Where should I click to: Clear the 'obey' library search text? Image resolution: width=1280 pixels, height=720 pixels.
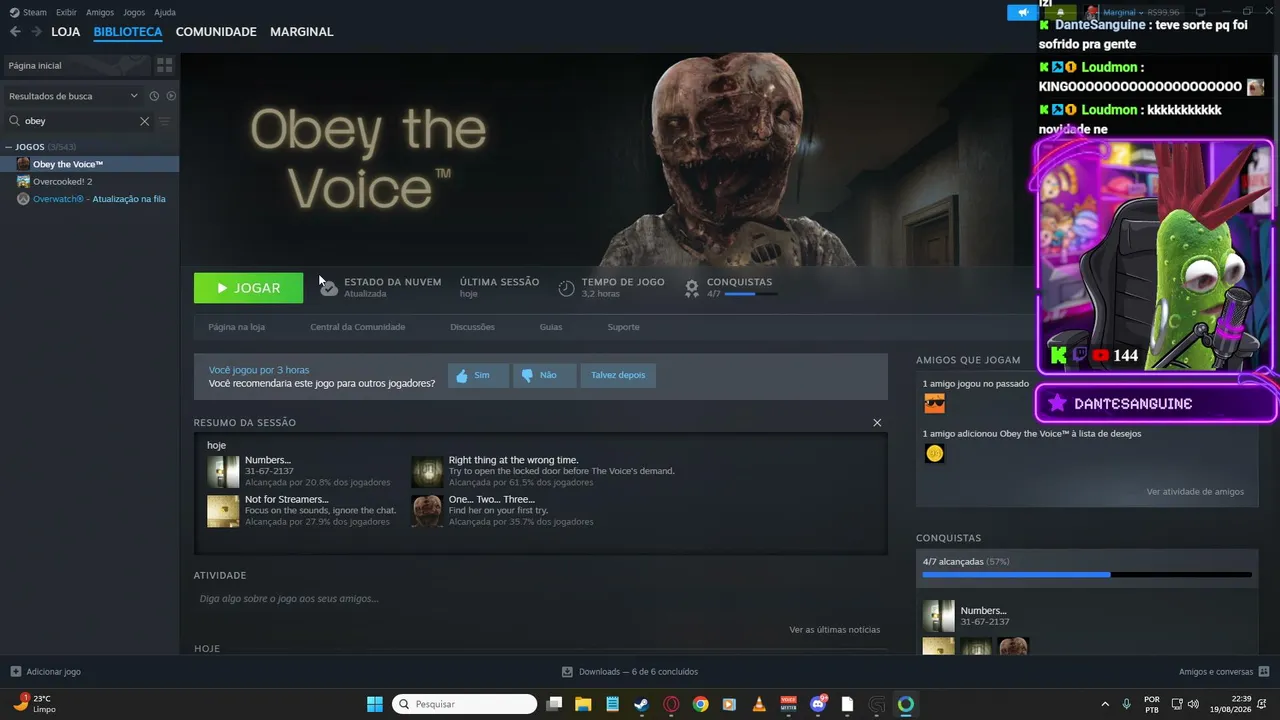pyautogui.click(x=144, y=121)
